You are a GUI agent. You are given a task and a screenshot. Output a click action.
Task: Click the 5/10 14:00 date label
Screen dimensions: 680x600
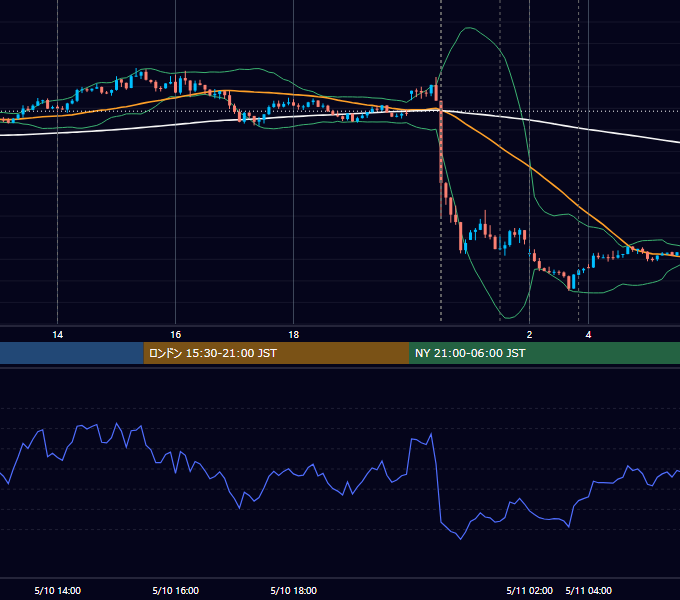[x=58, y=590]
